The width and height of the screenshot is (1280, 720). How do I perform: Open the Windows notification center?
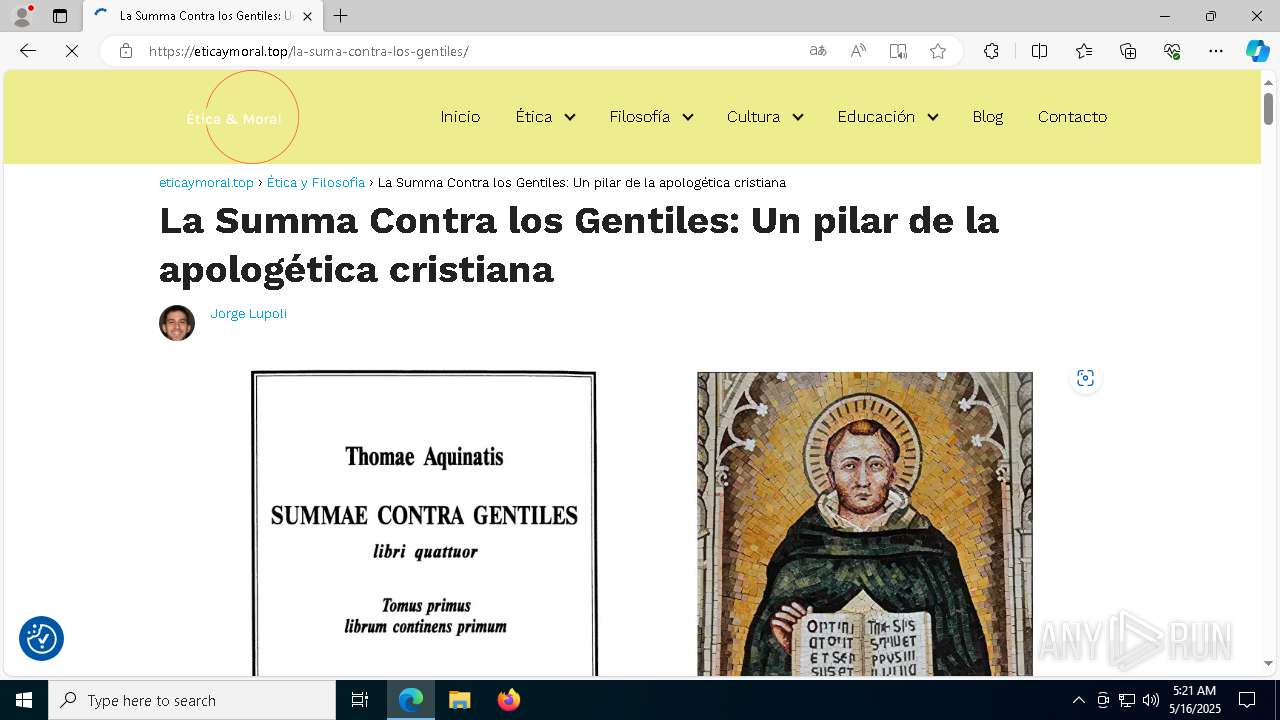click(1247, 700)
